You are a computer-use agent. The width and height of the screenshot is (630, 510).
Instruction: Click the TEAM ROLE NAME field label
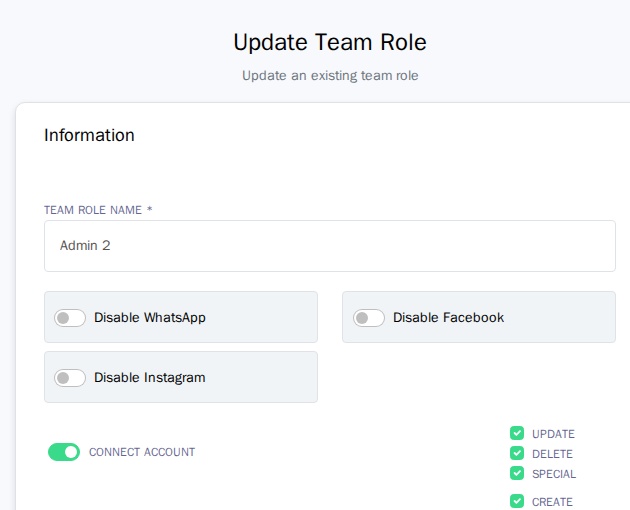click(x=98, y=210)
